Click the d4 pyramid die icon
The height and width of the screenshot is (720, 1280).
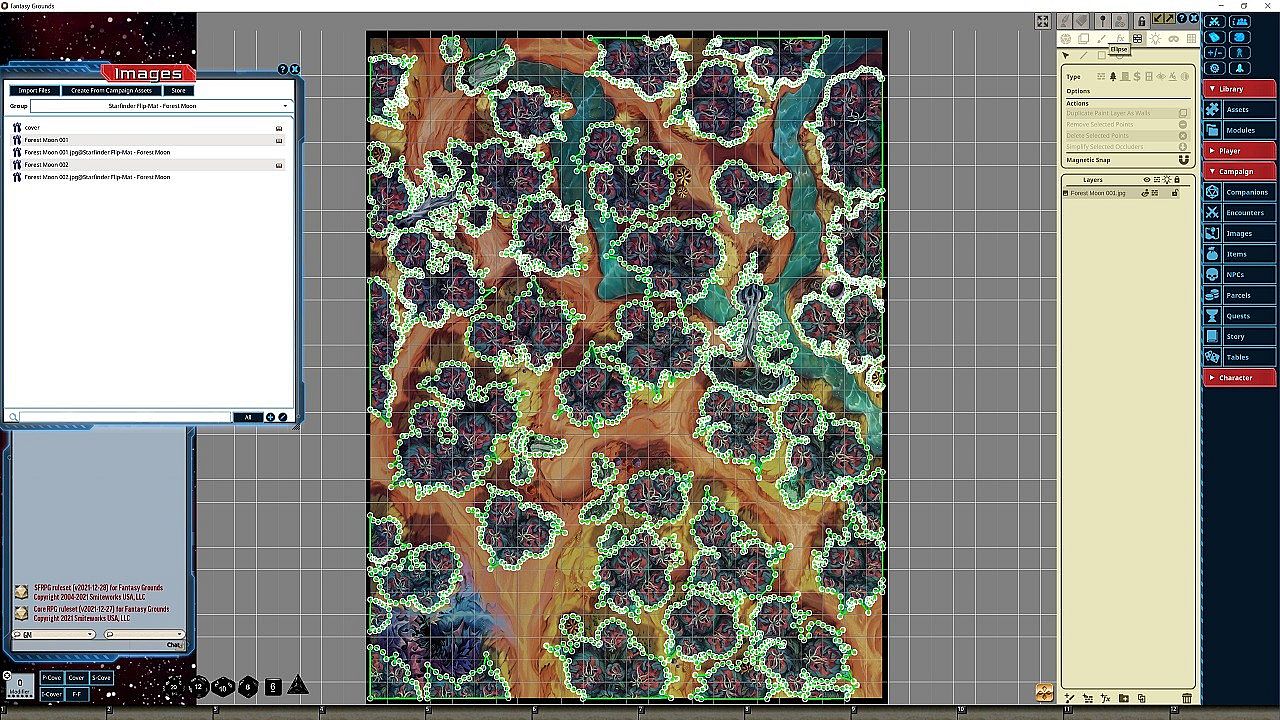pyautogui.click(x=297, y=686)
